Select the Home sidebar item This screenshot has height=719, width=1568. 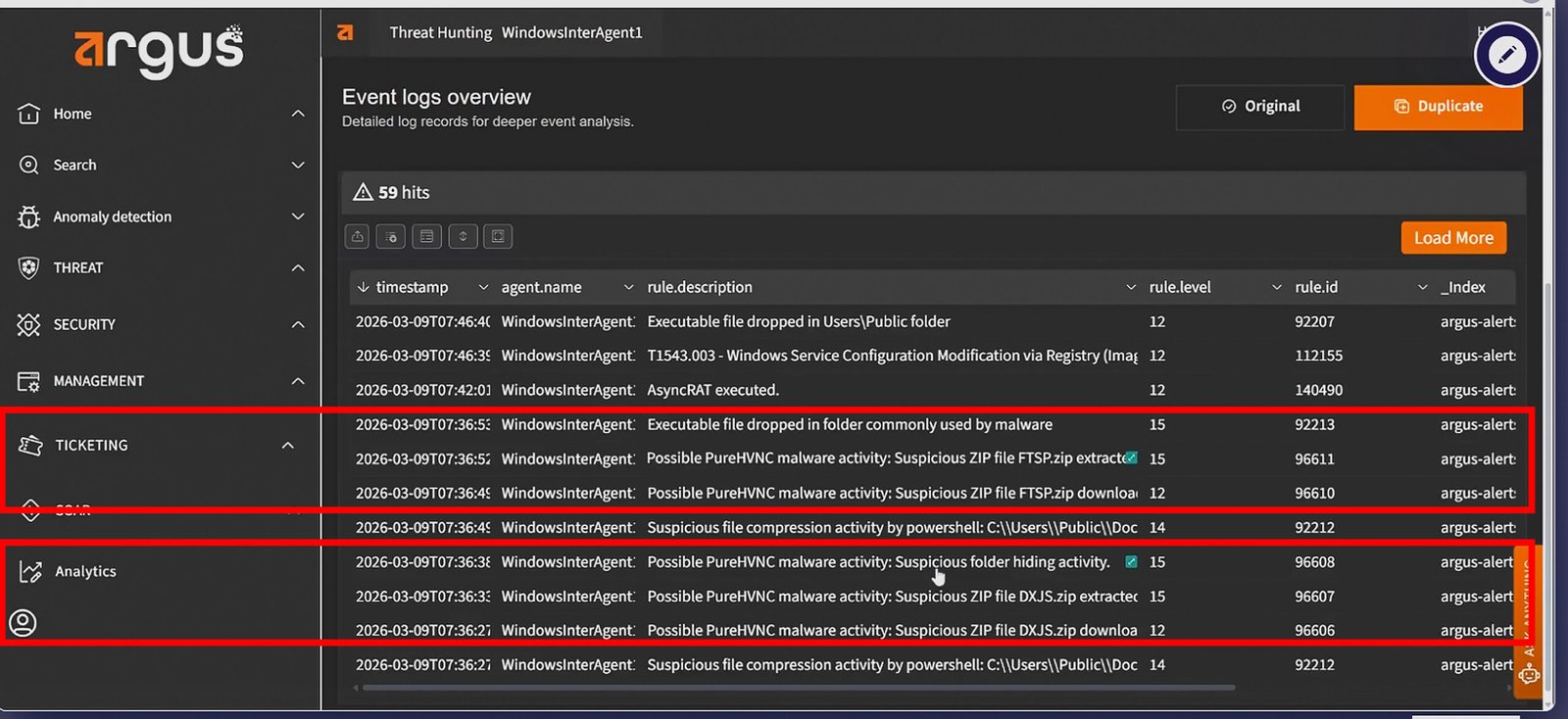click(x=72, y=114)
